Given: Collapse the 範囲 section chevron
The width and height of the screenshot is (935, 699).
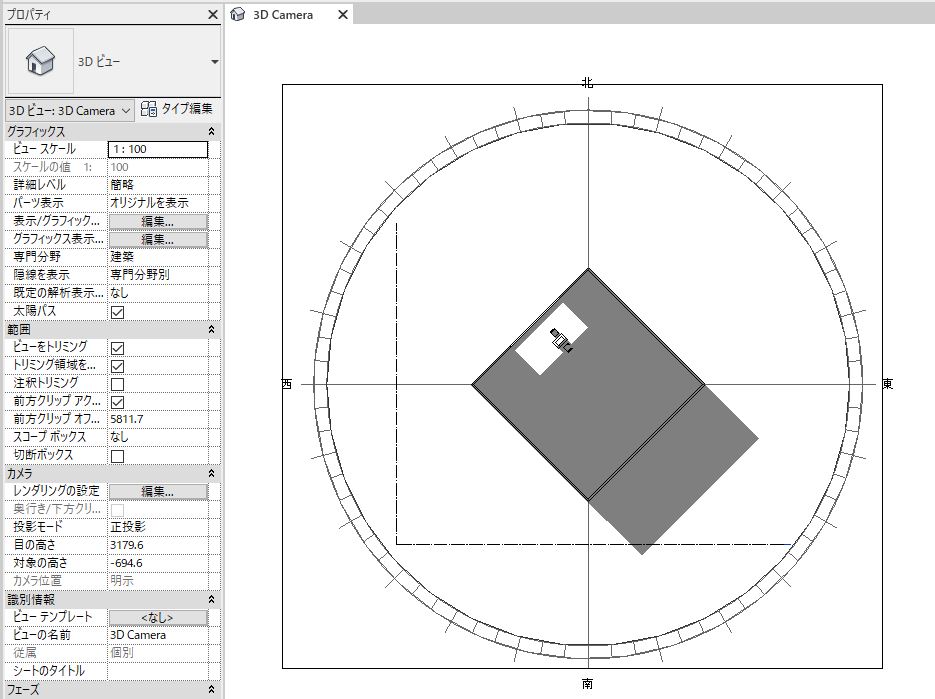Looking at the screenshot, I should pos(211,329).
